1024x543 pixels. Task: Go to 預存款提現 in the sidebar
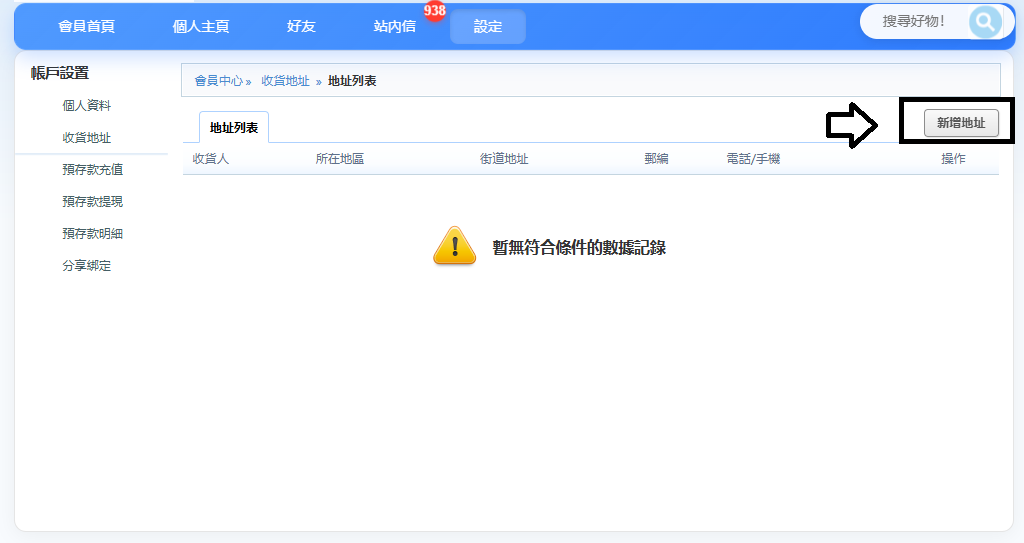93,202
